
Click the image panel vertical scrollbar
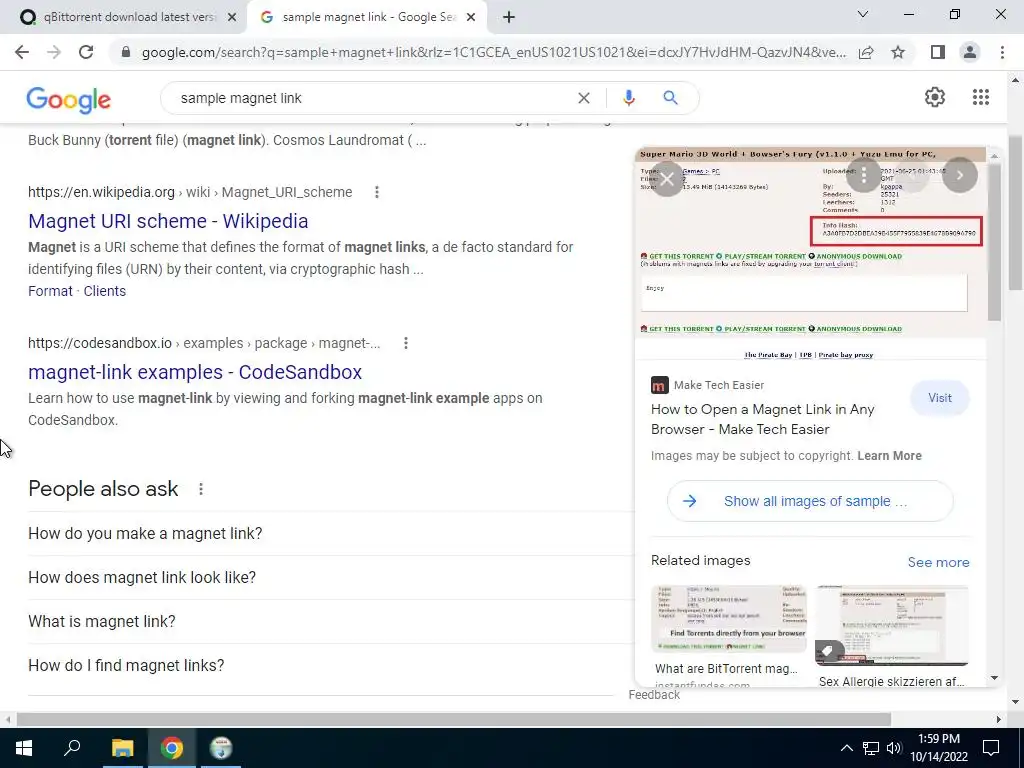[x=994, y=242]
